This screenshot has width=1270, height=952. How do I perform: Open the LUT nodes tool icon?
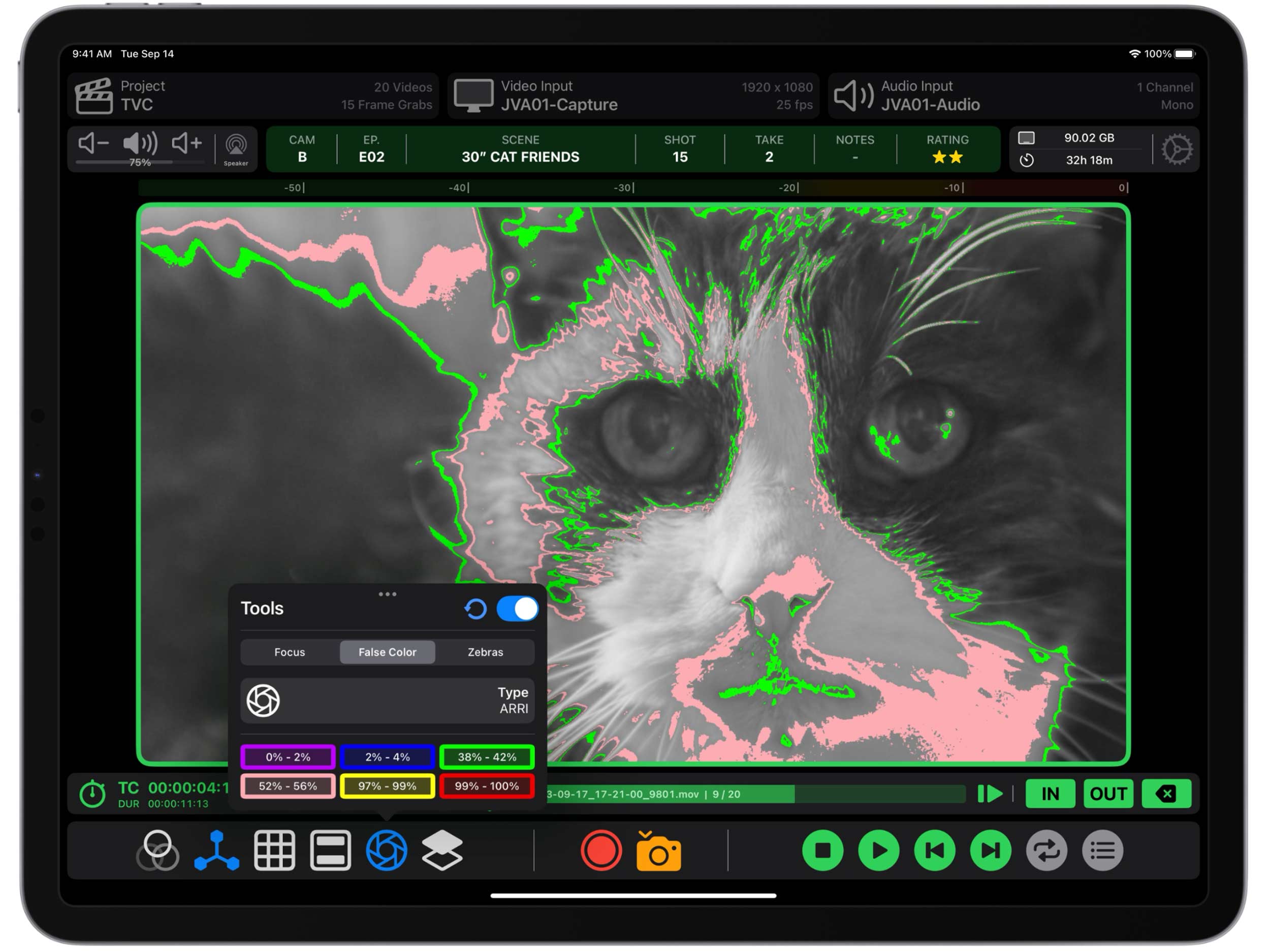point(216,850)
